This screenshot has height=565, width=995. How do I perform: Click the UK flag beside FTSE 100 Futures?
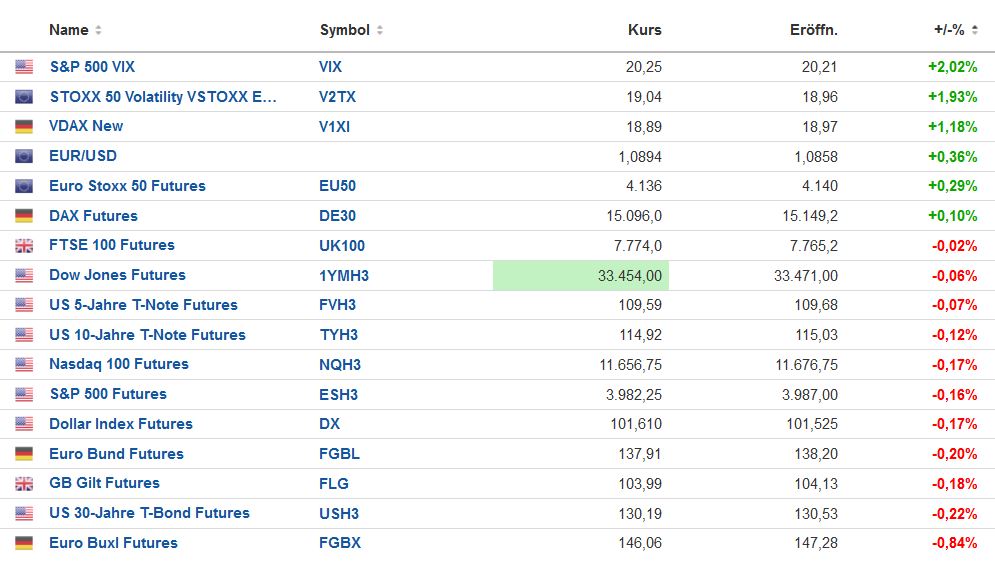pos(24,246)
